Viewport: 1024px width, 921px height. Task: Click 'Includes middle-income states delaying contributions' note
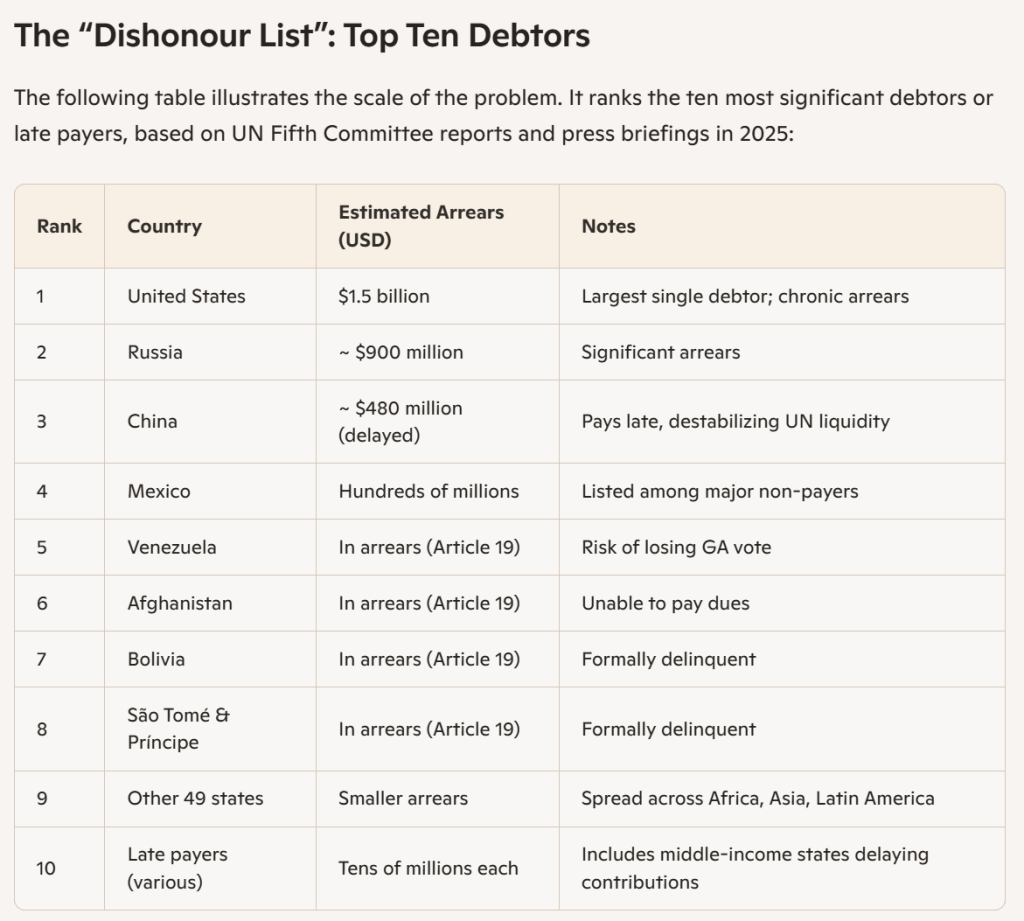coord(755,869)
